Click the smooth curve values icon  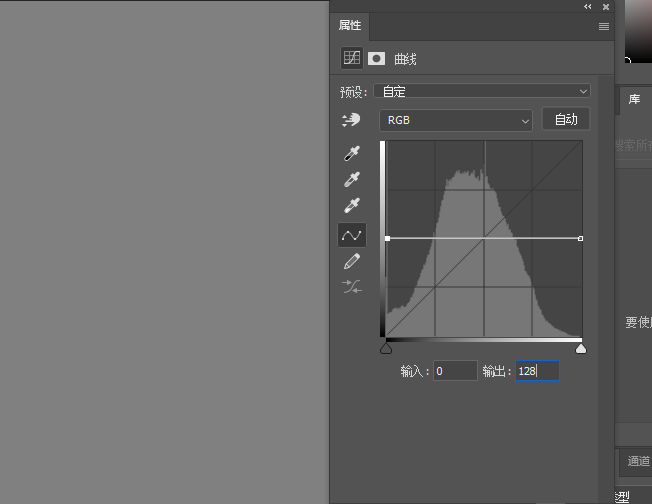tap(352, 287)
